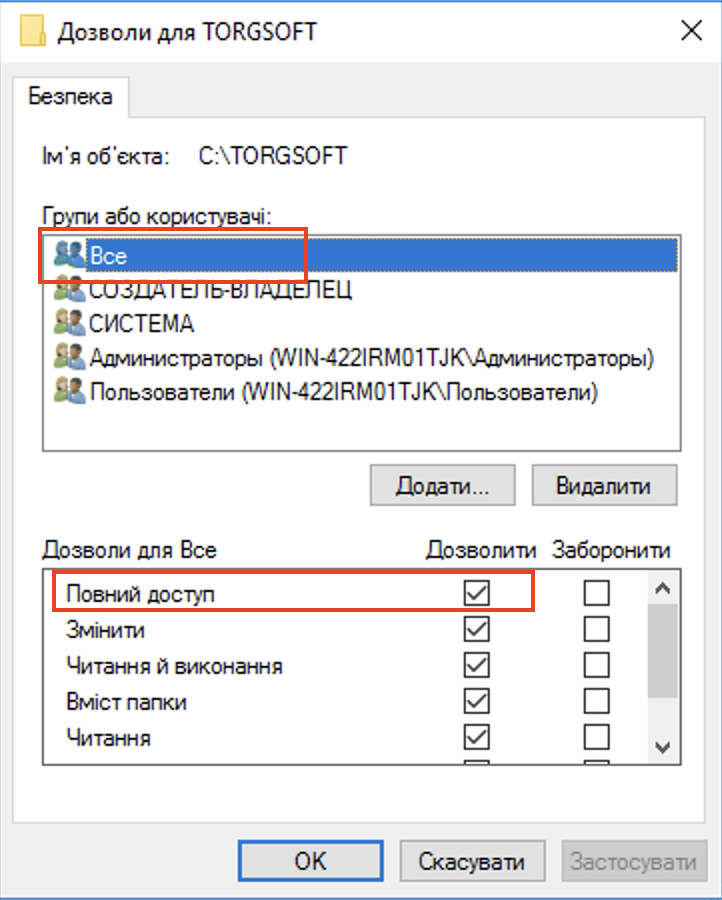
Task: Click the Додати button
Action: (442, 485)
